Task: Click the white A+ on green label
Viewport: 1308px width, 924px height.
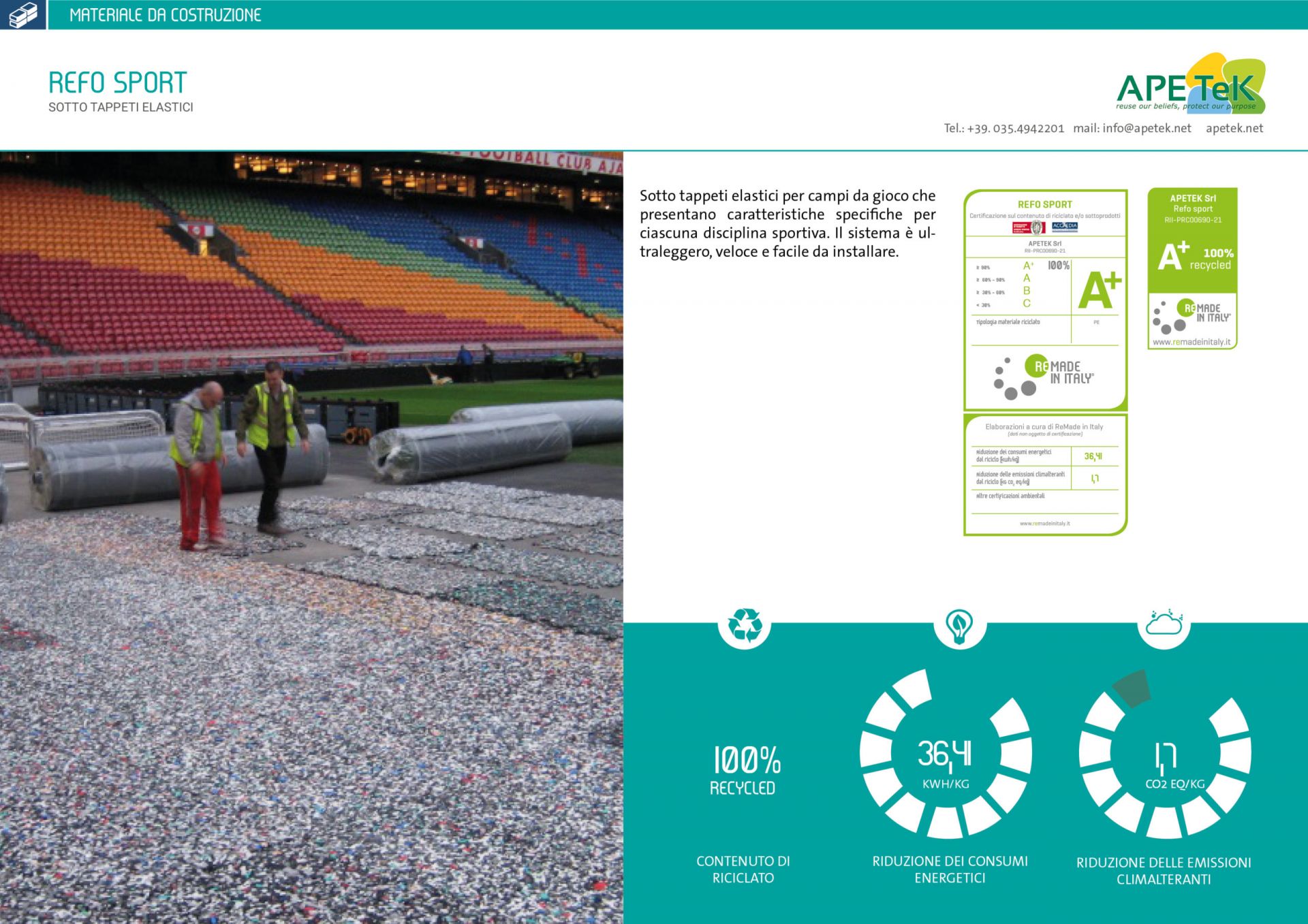Action: tap(1173, 255)
